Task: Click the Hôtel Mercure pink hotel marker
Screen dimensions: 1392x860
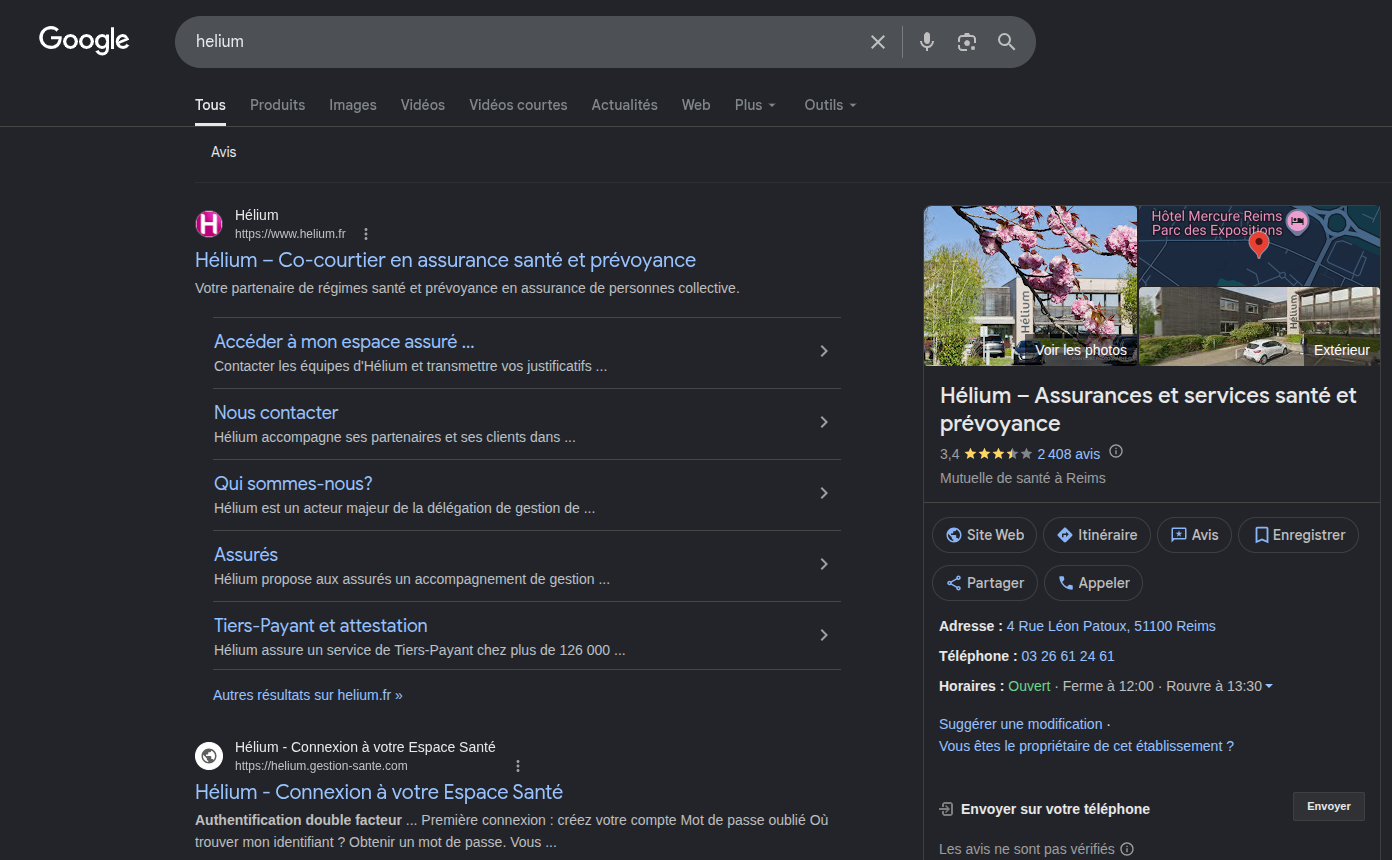Action: [x=1297, y=222]
